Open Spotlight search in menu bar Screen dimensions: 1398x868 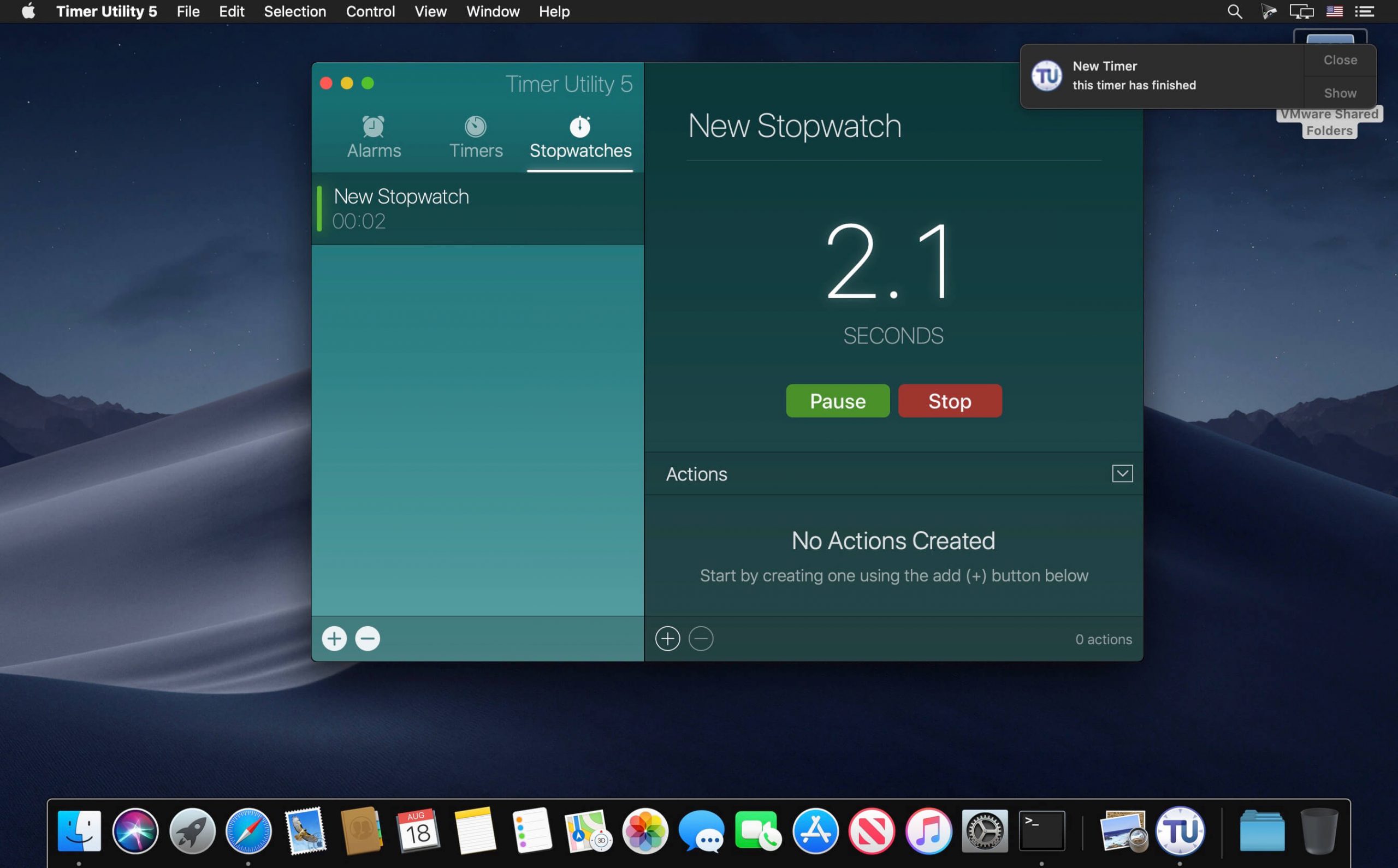point(1234,11)
